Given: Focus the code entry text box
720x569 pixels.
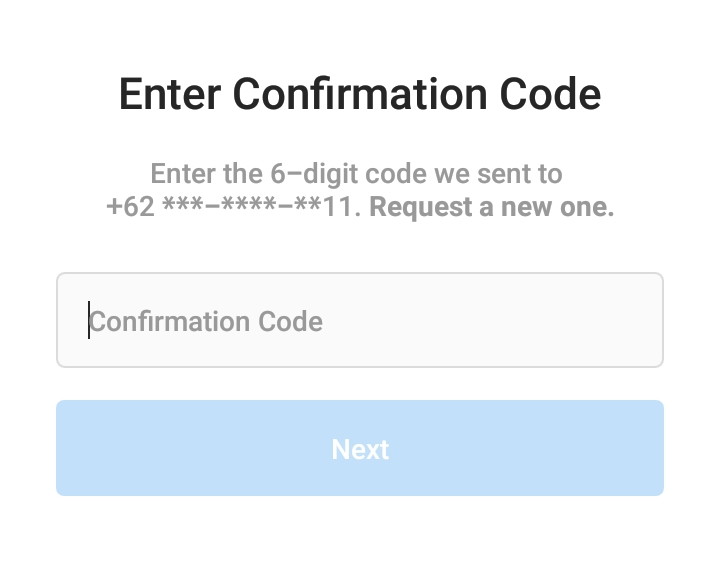Looking at the screenshot, I should click(x=360, y=320).
